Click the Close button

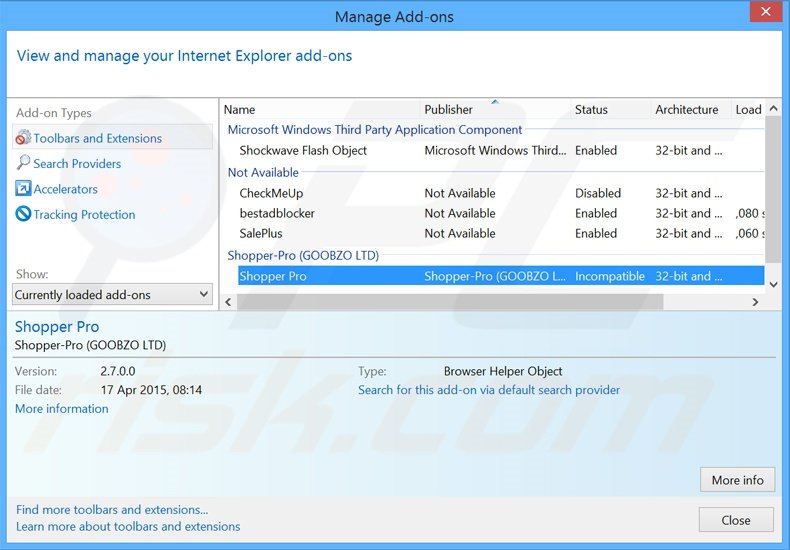tap(736, 520)
